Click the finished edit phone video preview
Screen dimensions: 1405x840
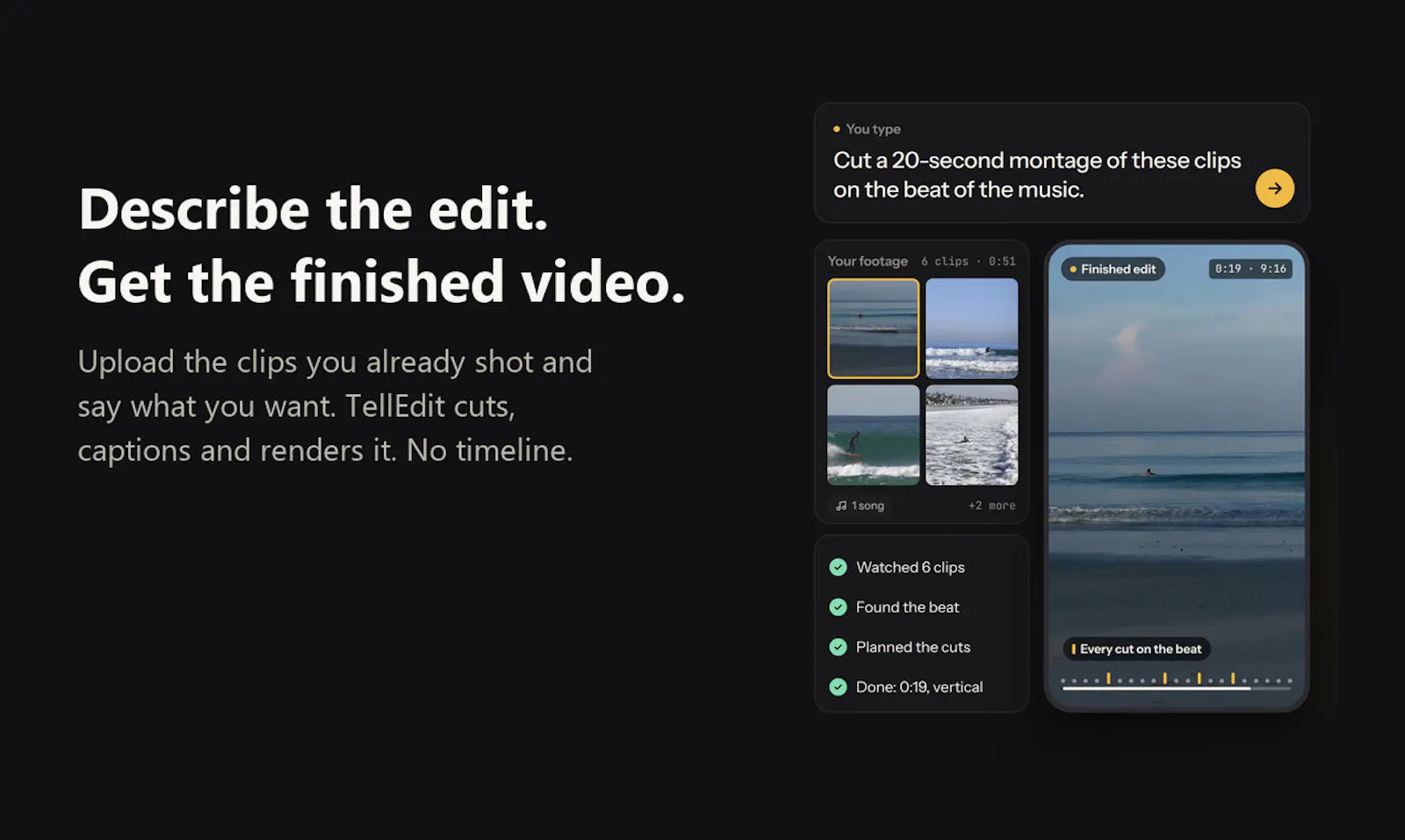coord(1176,476)
